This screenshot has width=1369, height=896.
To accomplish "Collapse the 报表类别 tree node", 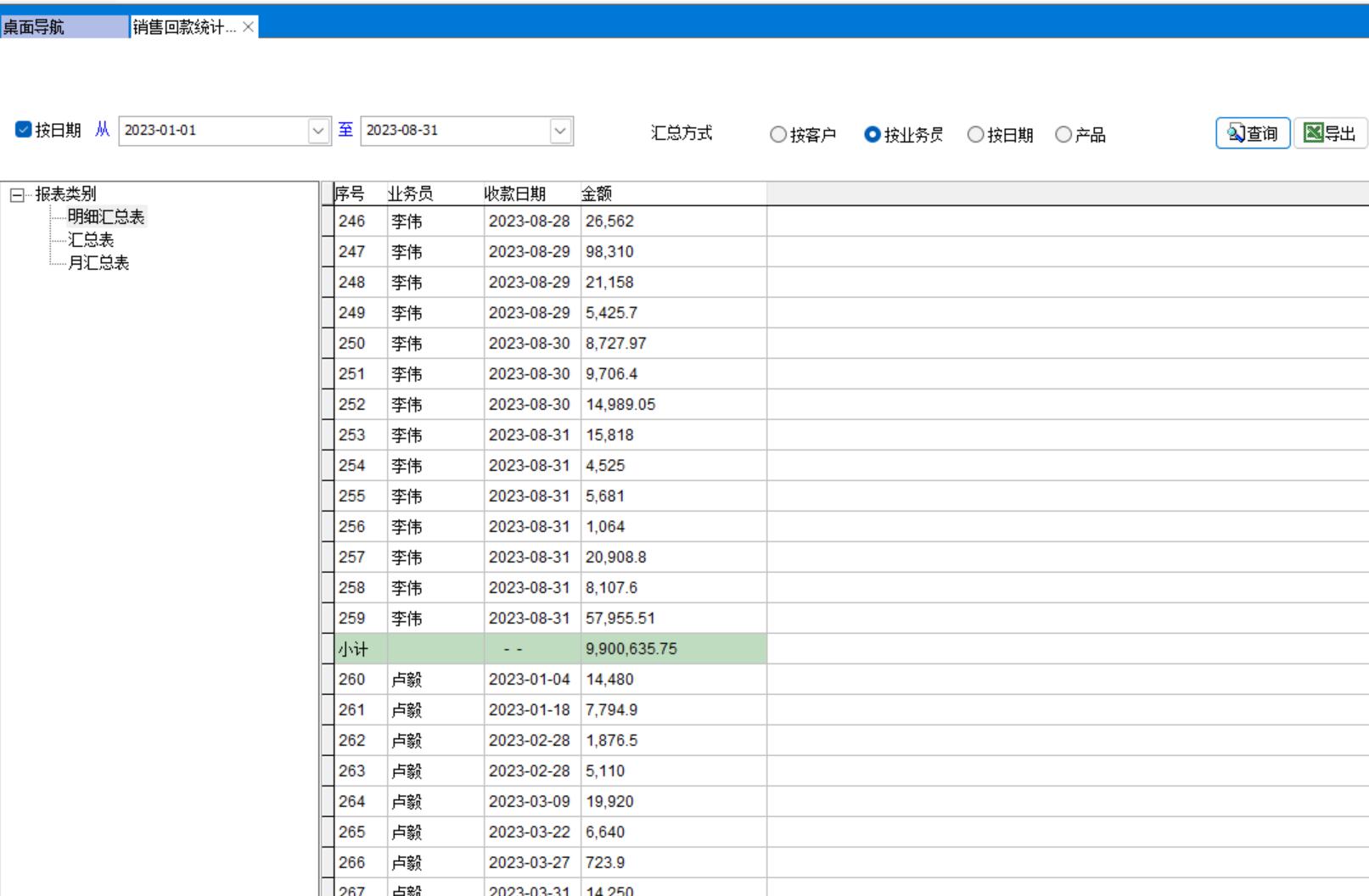I will (17, 195).
